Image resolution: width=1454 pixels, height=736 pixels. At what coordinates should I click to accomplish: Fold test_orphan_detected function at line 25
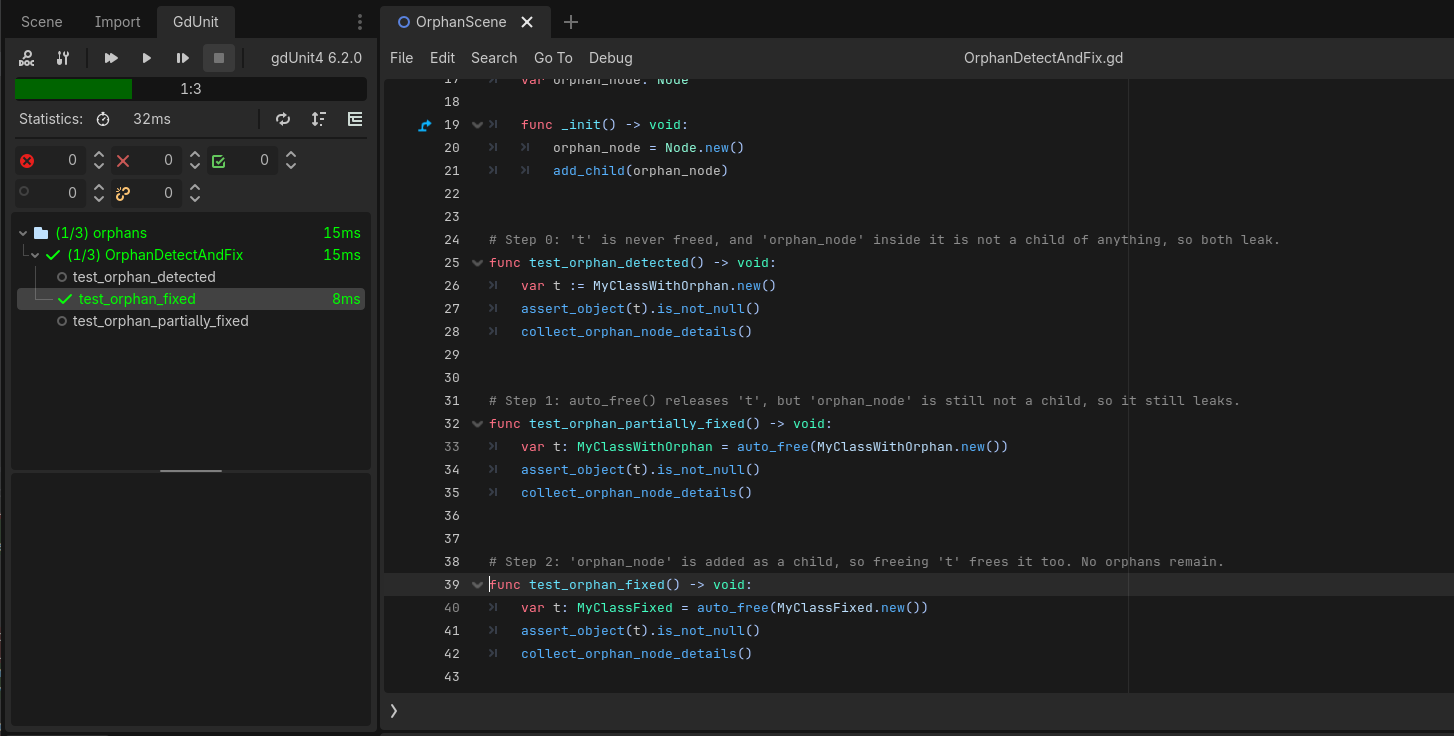pos(477,263)
